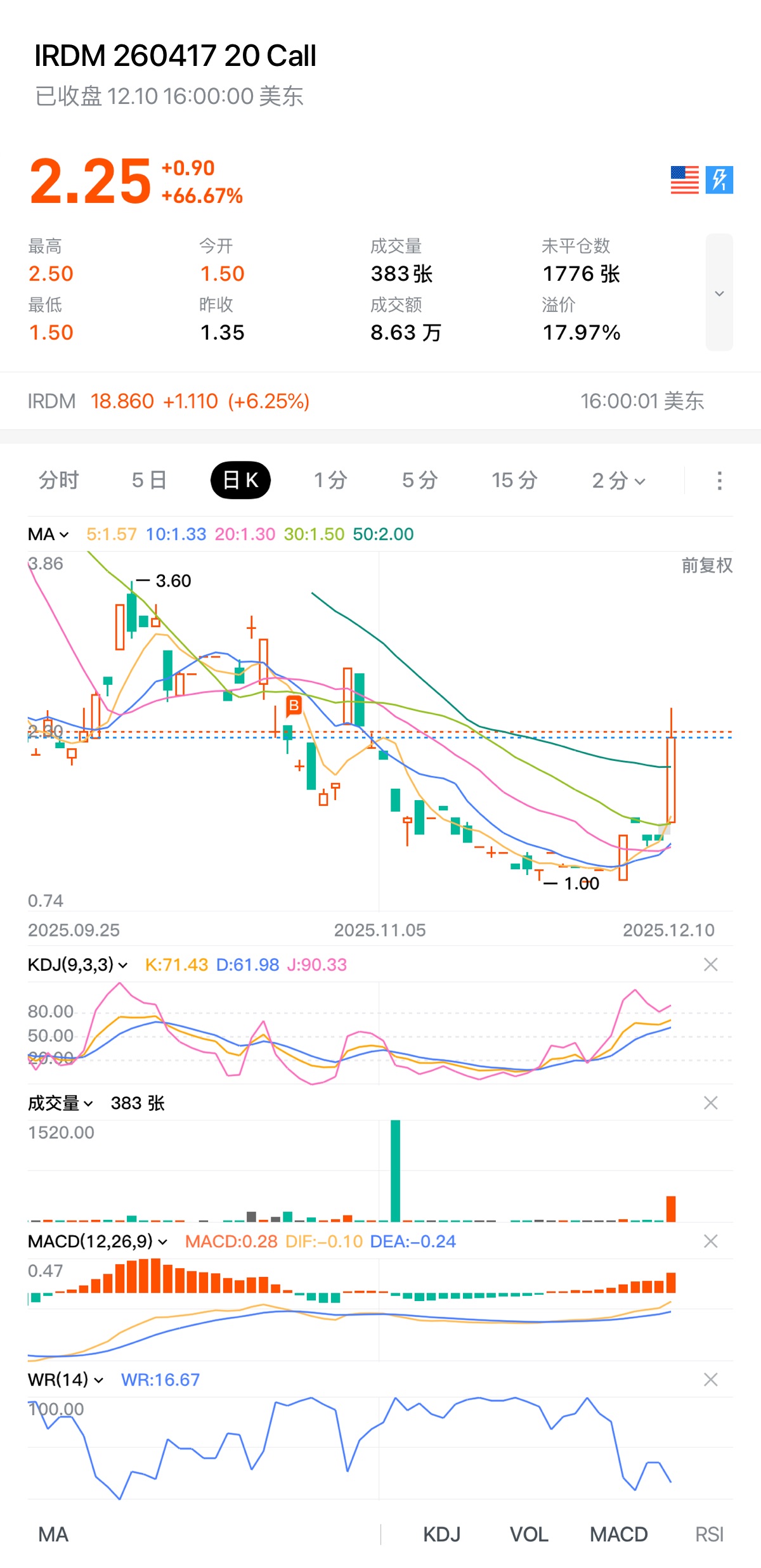Close the WR indicator panel
761x1568 pixels.
(x=710, y=1380)
